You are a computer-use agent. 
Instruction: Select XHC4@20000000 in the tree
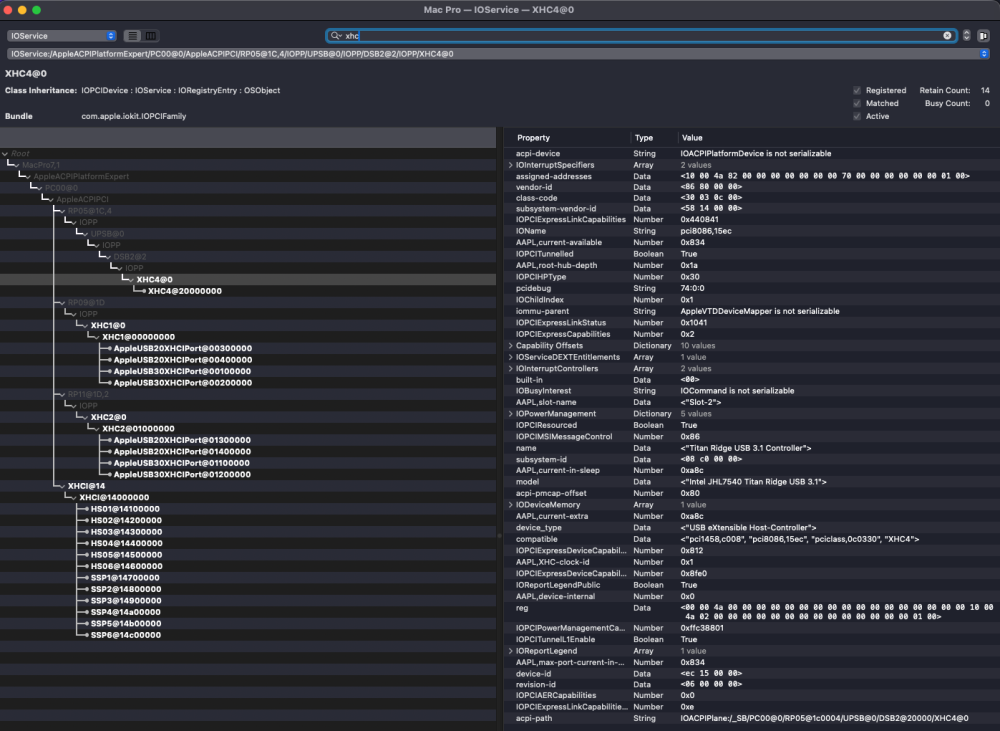(x=185, y=291)
